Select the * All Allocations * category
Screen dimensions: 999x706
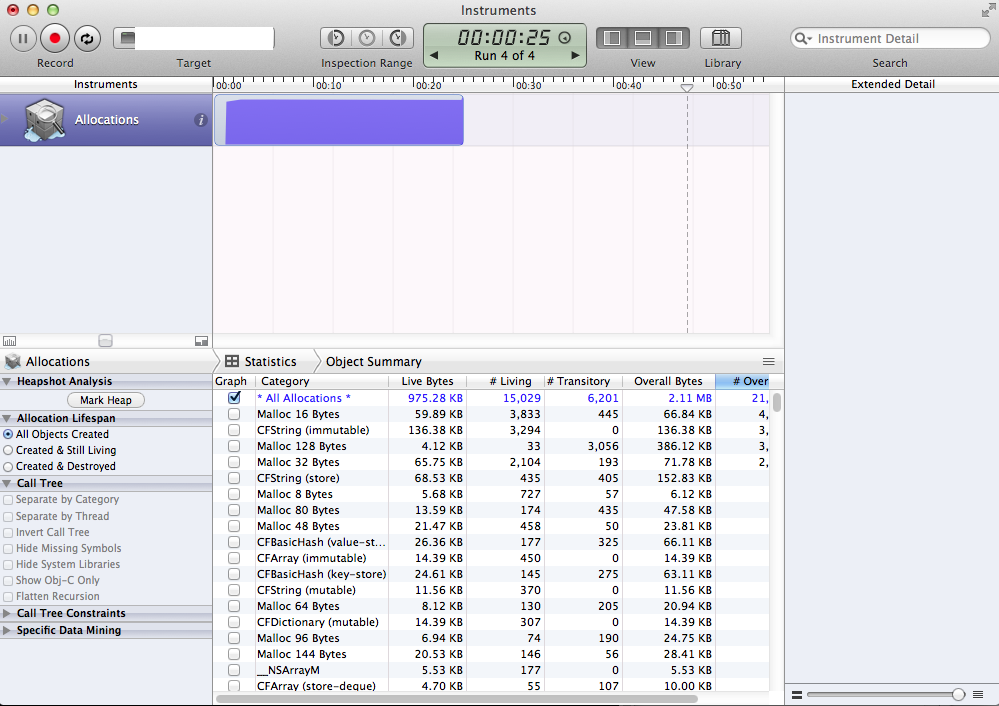(x=304, y=398)
